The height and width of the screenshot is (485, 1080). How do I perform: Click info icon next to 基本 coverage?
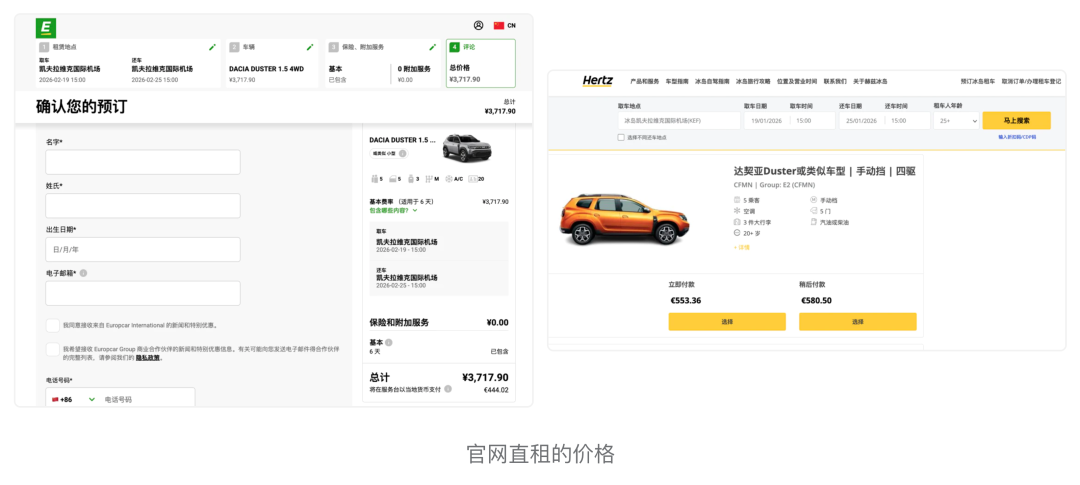[x=389, y=342]
